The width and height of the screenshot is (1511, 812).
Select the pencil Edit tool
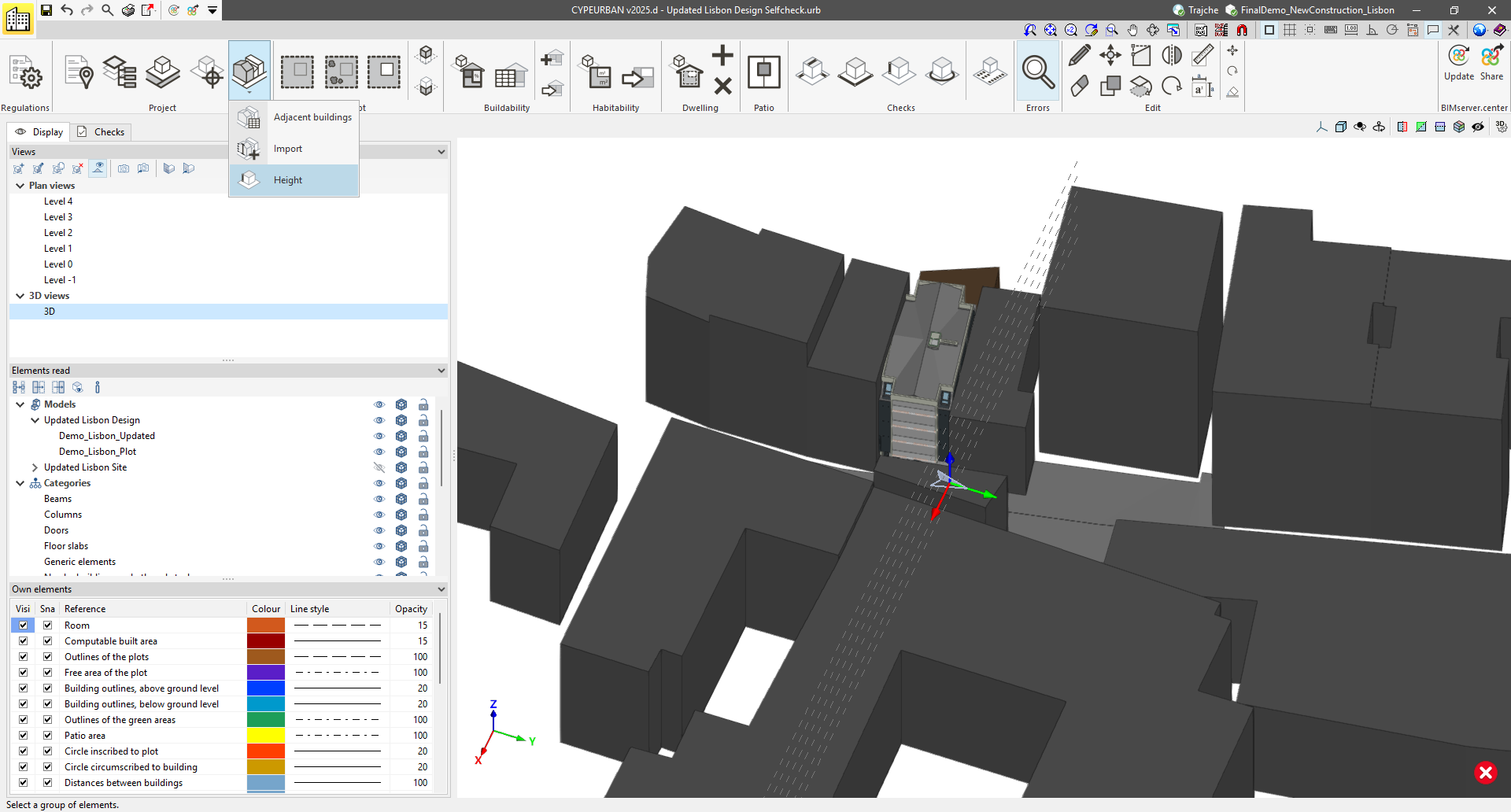pyautogui.click(x=1079, y=55)
